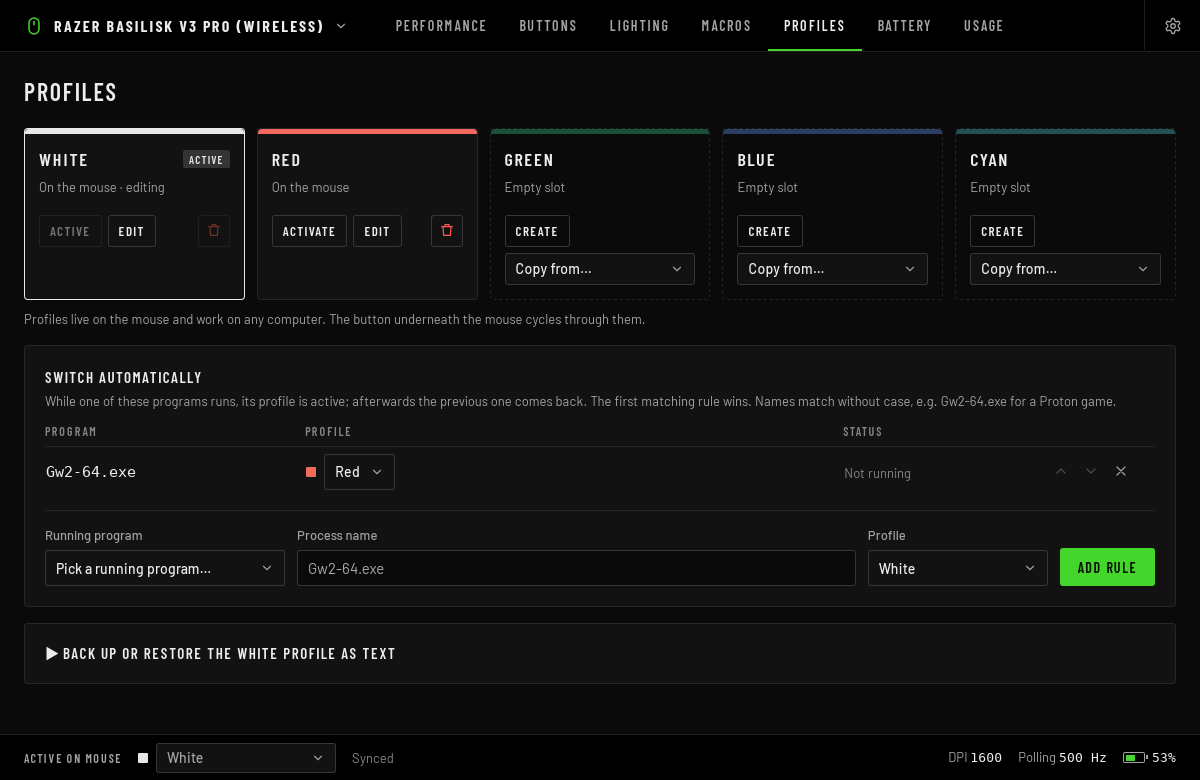Select the Red profile card title

pos(286,160)
